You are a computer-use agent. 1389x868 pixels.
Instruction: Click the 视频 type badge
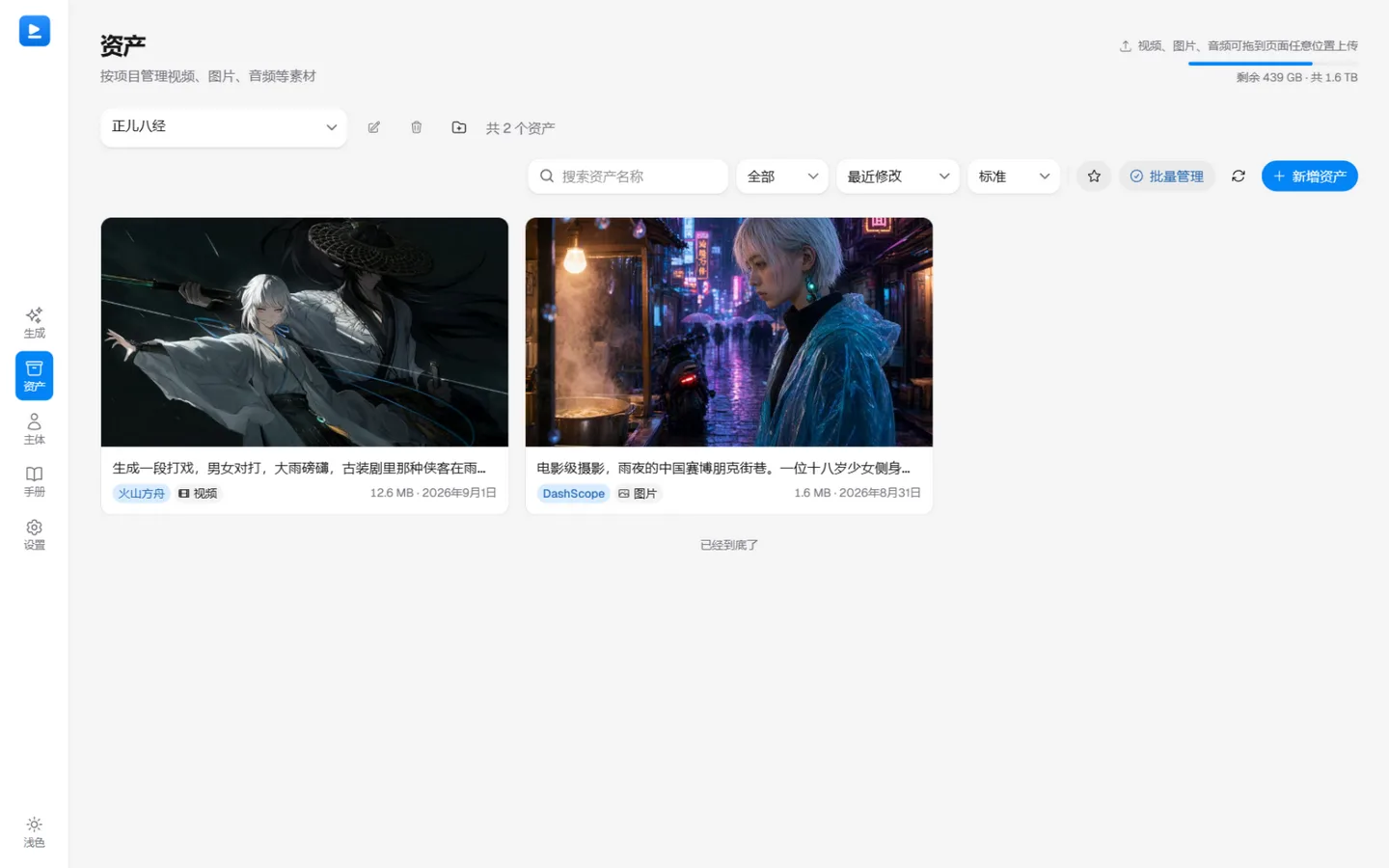(198, 494)
